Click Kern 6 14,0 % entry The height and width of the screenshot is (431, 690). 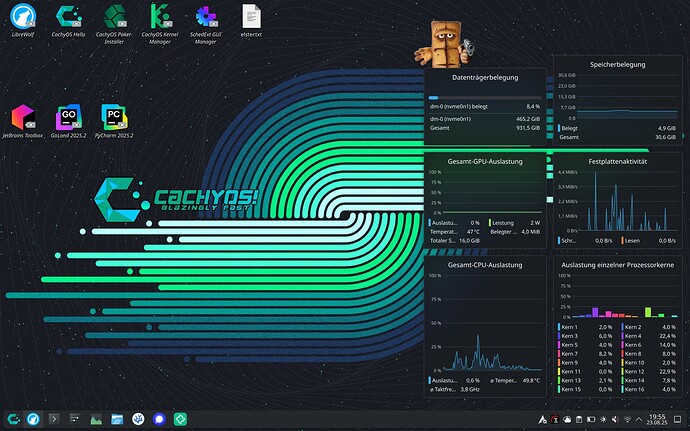click(649, 345)
